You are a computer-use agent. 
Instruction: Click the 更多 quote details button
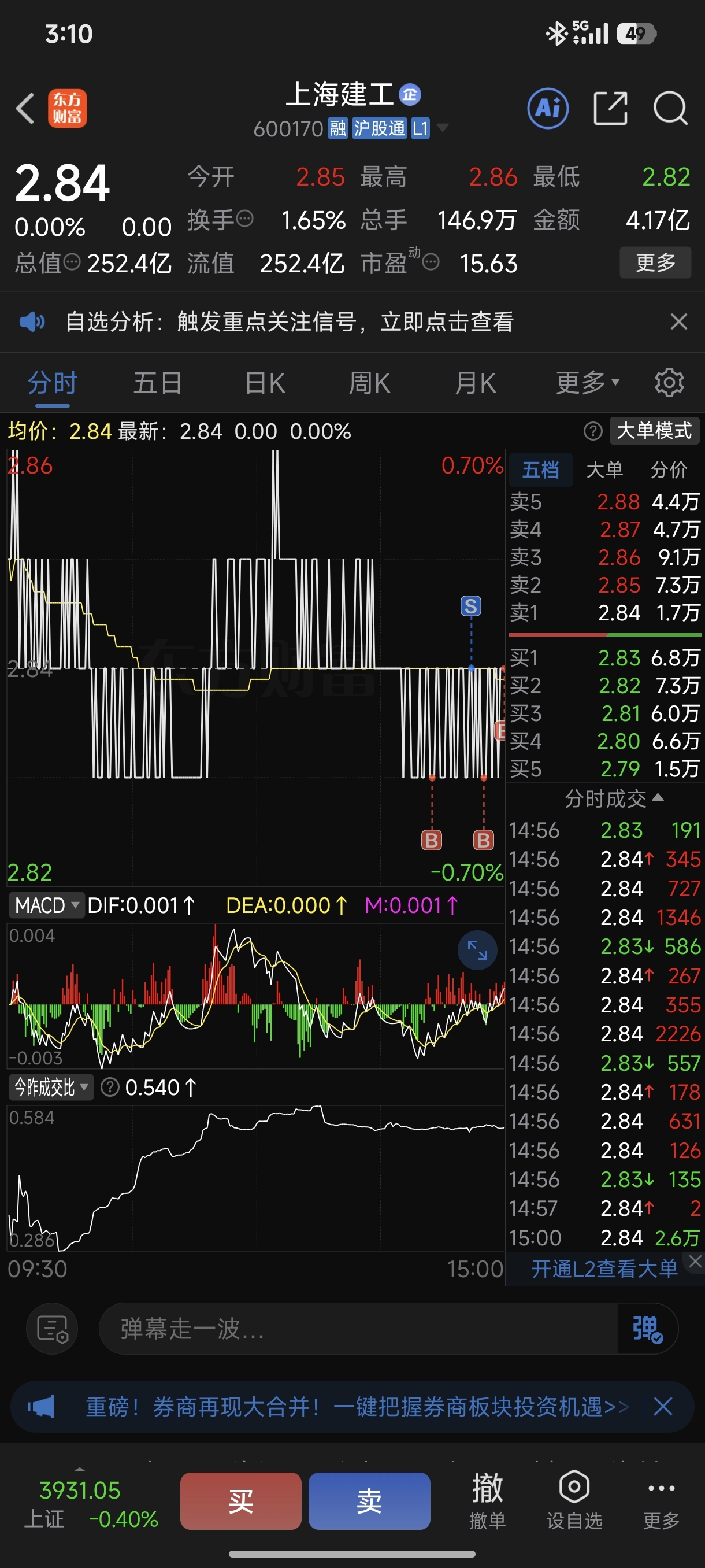pos(655,262)
